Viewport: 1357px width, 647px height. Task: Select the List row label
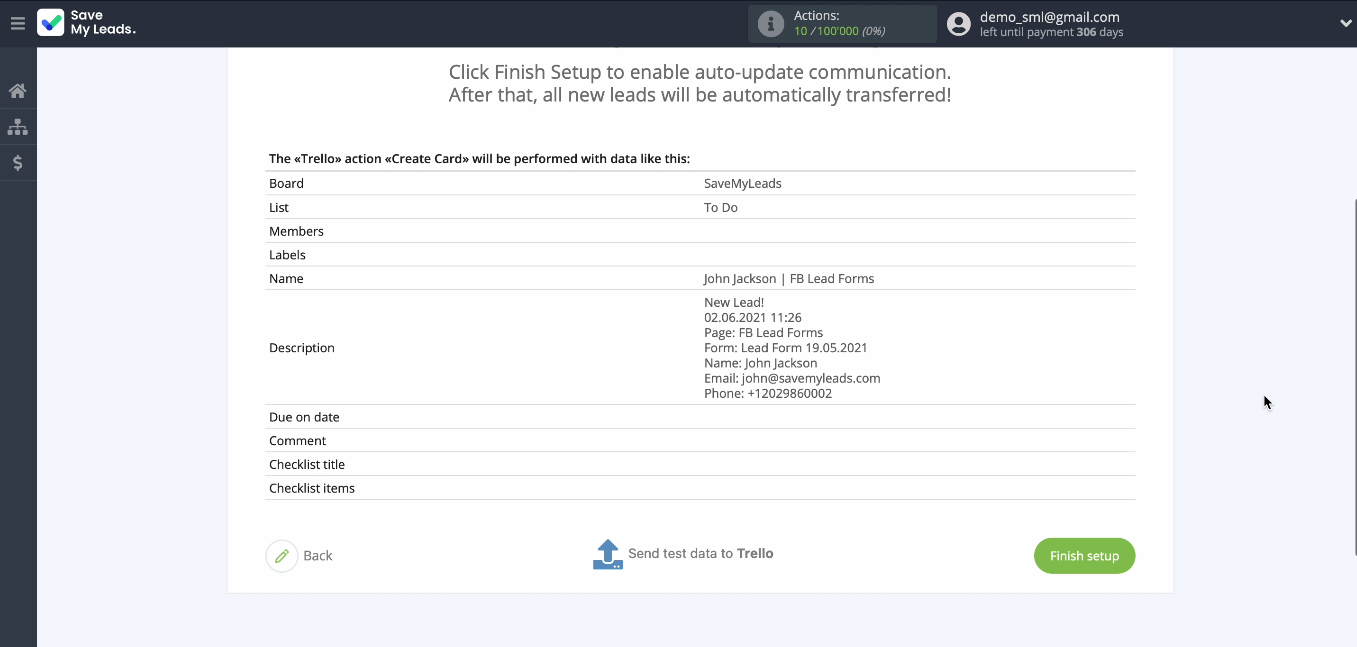[x=279, y=207]
